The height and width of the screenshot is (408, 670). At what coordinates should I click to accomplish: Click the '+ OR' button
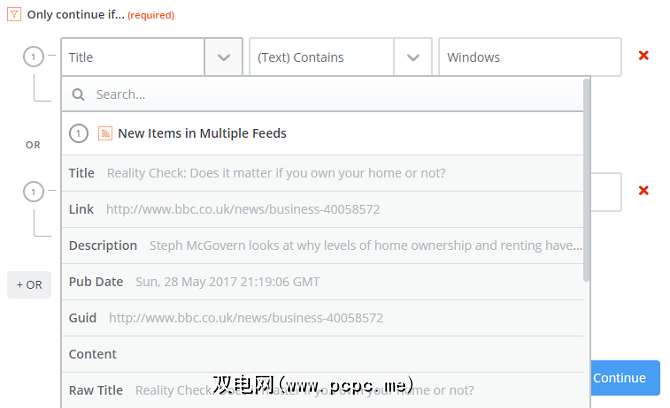pos(29,285)
